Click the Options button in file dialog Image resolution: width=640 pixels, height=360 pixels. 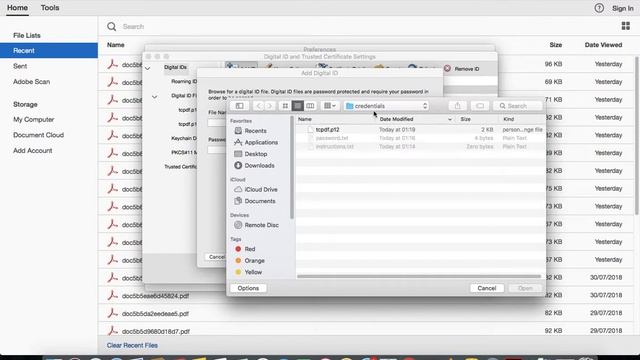pyautogui.click(x=248, y=288)
